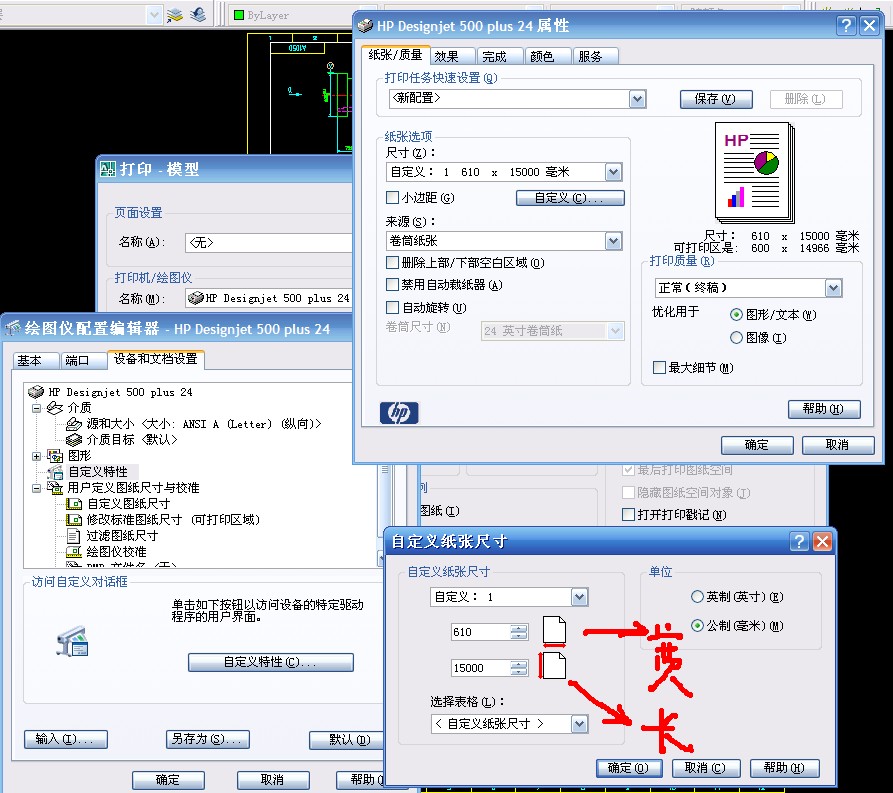
Task: Click the plotter device icon in custom dialog area
Action: 72,641
